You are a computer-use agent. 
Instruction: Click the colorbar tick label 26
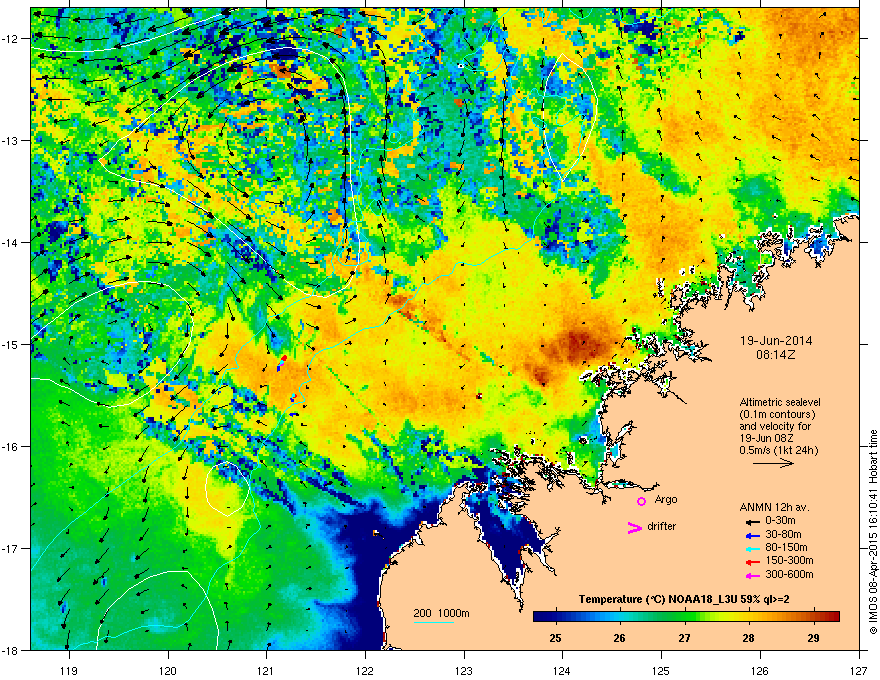click(x=620, y=638)
